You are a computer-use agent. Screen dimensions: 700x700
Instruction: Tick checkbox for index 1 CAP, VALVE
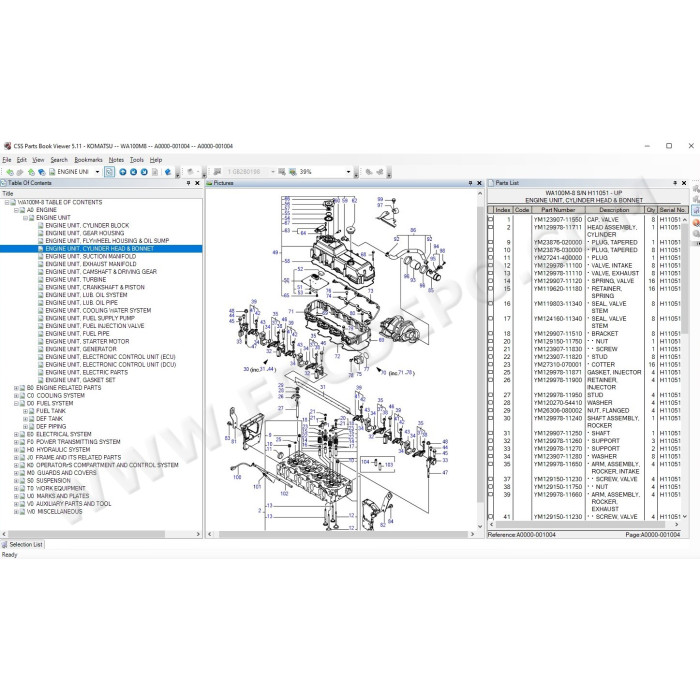[x=491, y=220]
